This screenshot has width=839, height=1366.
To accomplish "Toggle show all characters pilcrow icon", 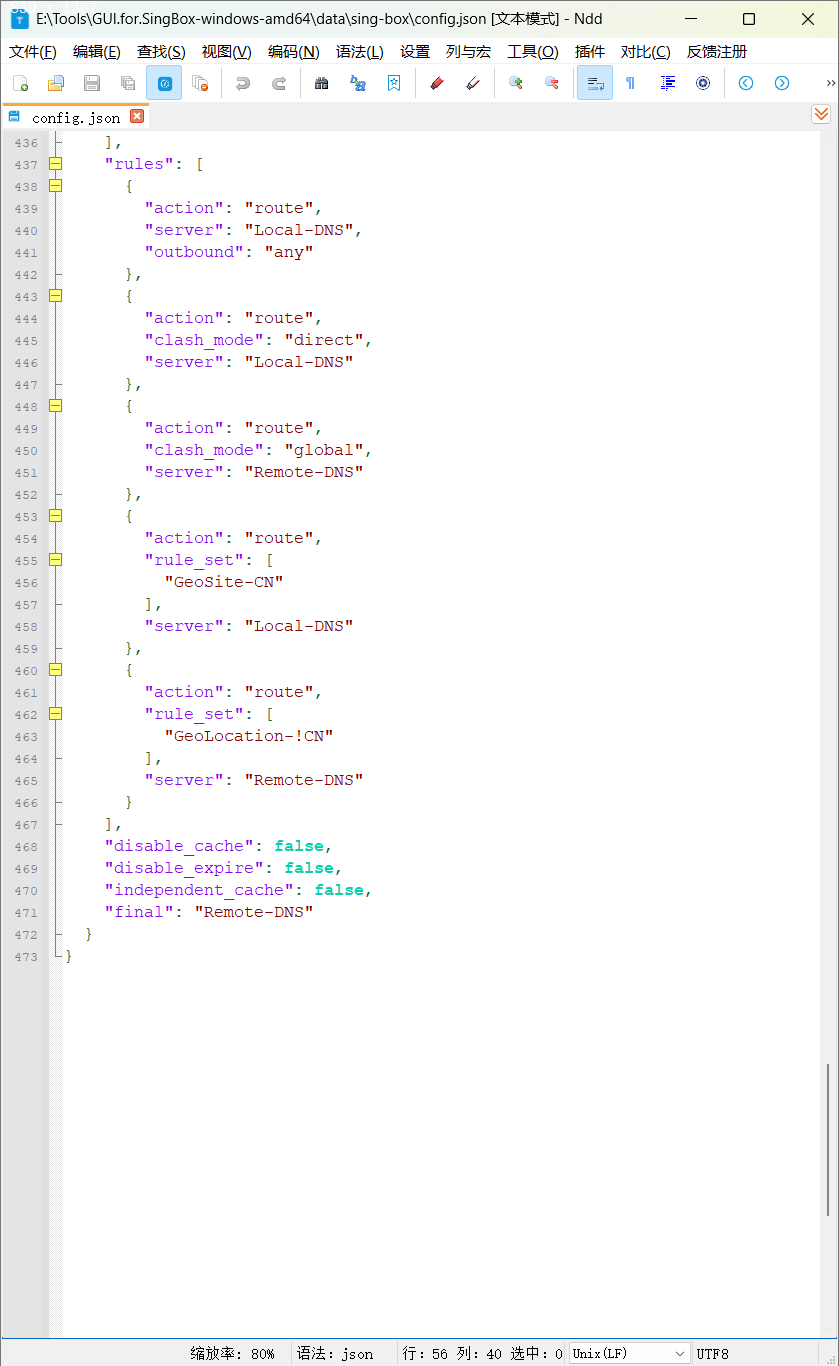I will [x=630, y=83].
